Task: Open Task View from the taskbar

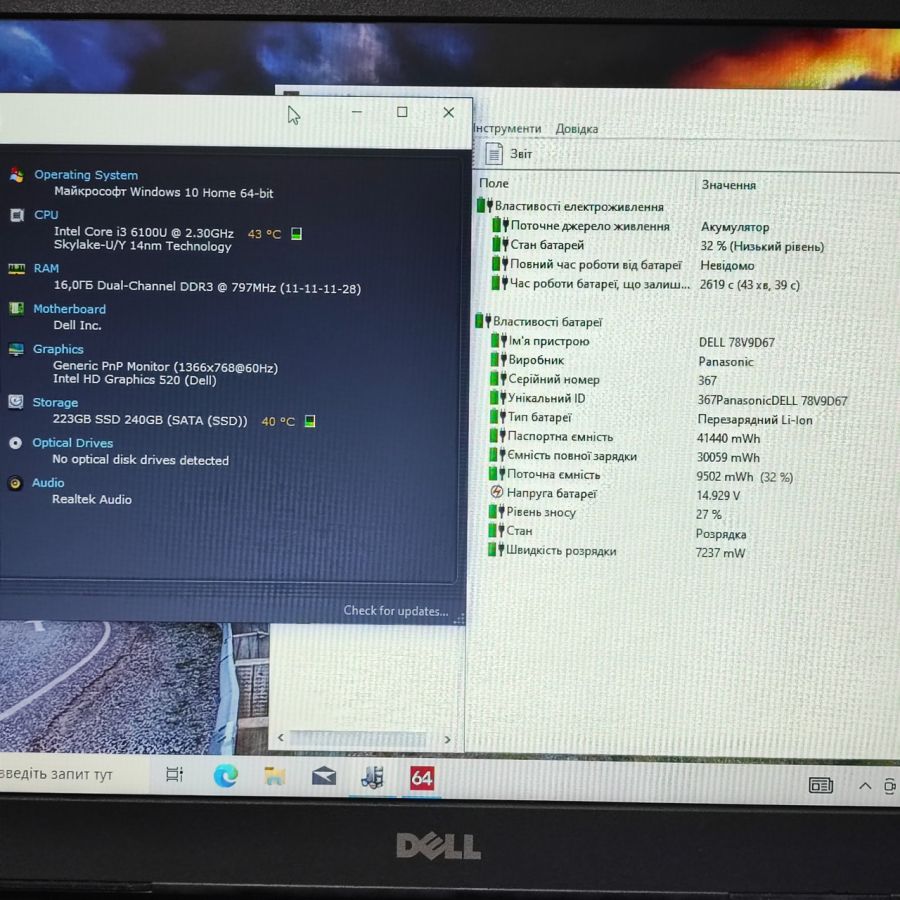Action: pyautogui.click(x=174, y=775)
